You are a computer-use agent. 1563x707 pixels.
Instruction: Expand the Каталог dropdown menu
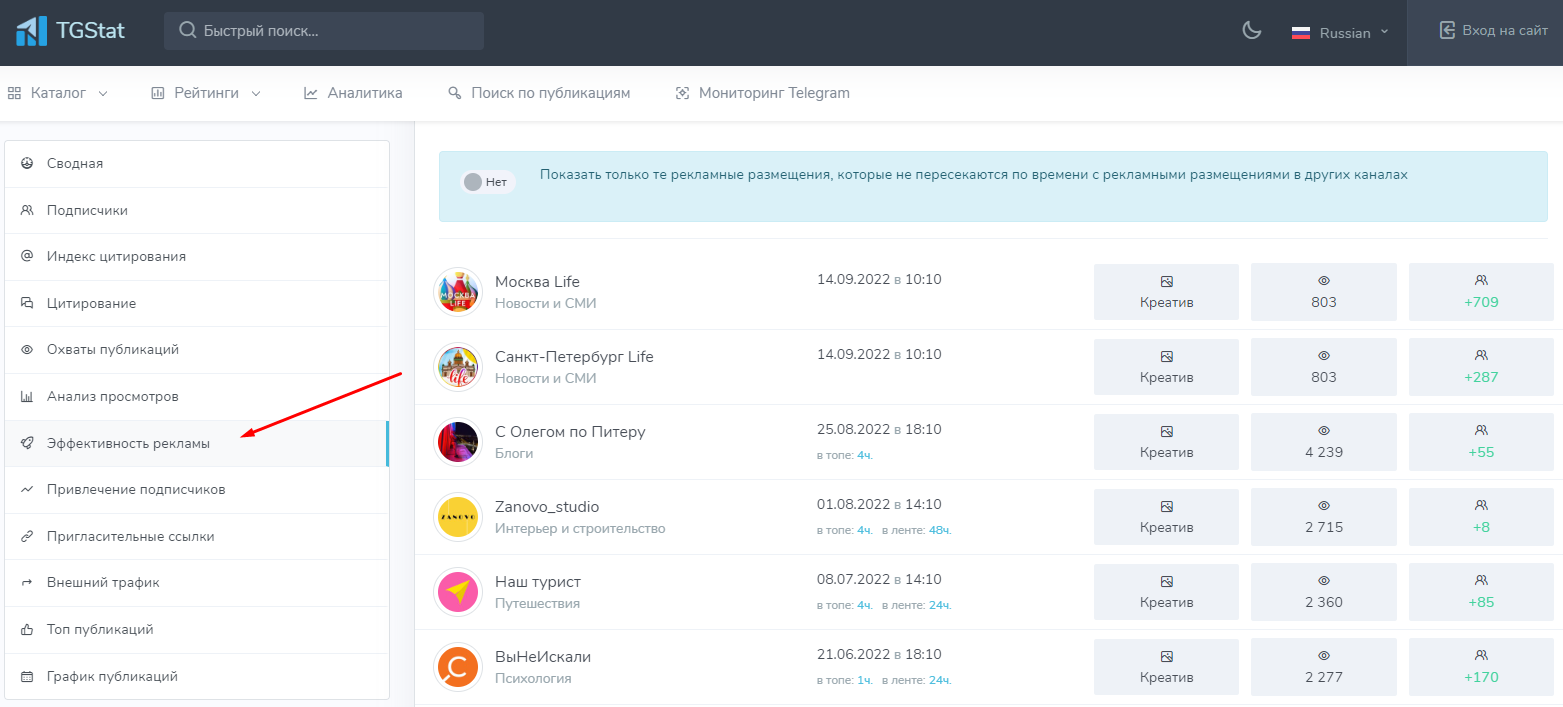point(58,93)
